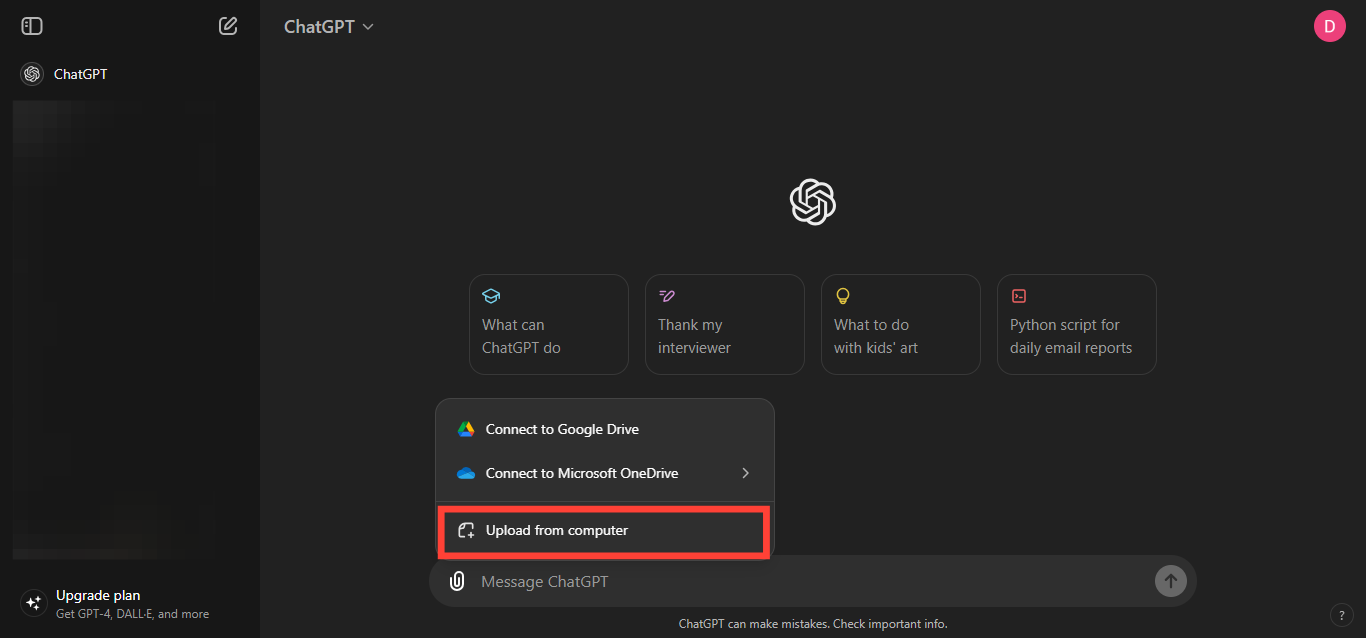This screenshot has width=1366, height=638.
Task: Choose the 'What can ChatGPT do' suggestion
Action: click(x=548, y=324)
